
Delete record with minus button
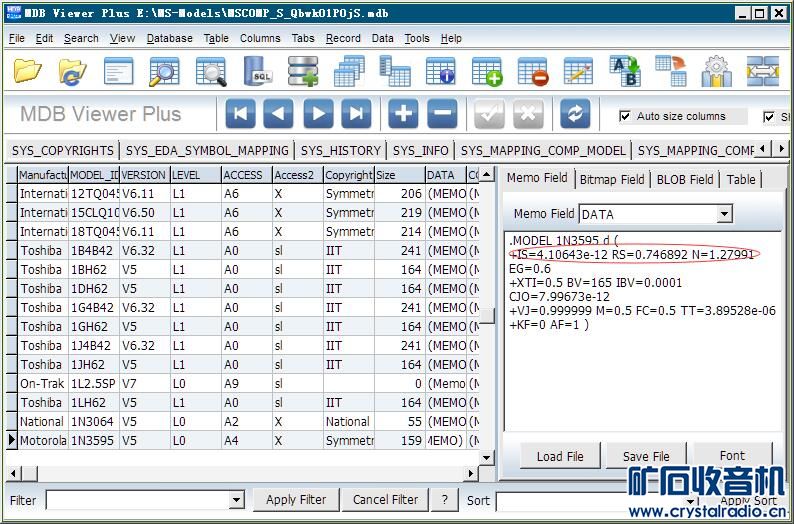coord(442,113)
